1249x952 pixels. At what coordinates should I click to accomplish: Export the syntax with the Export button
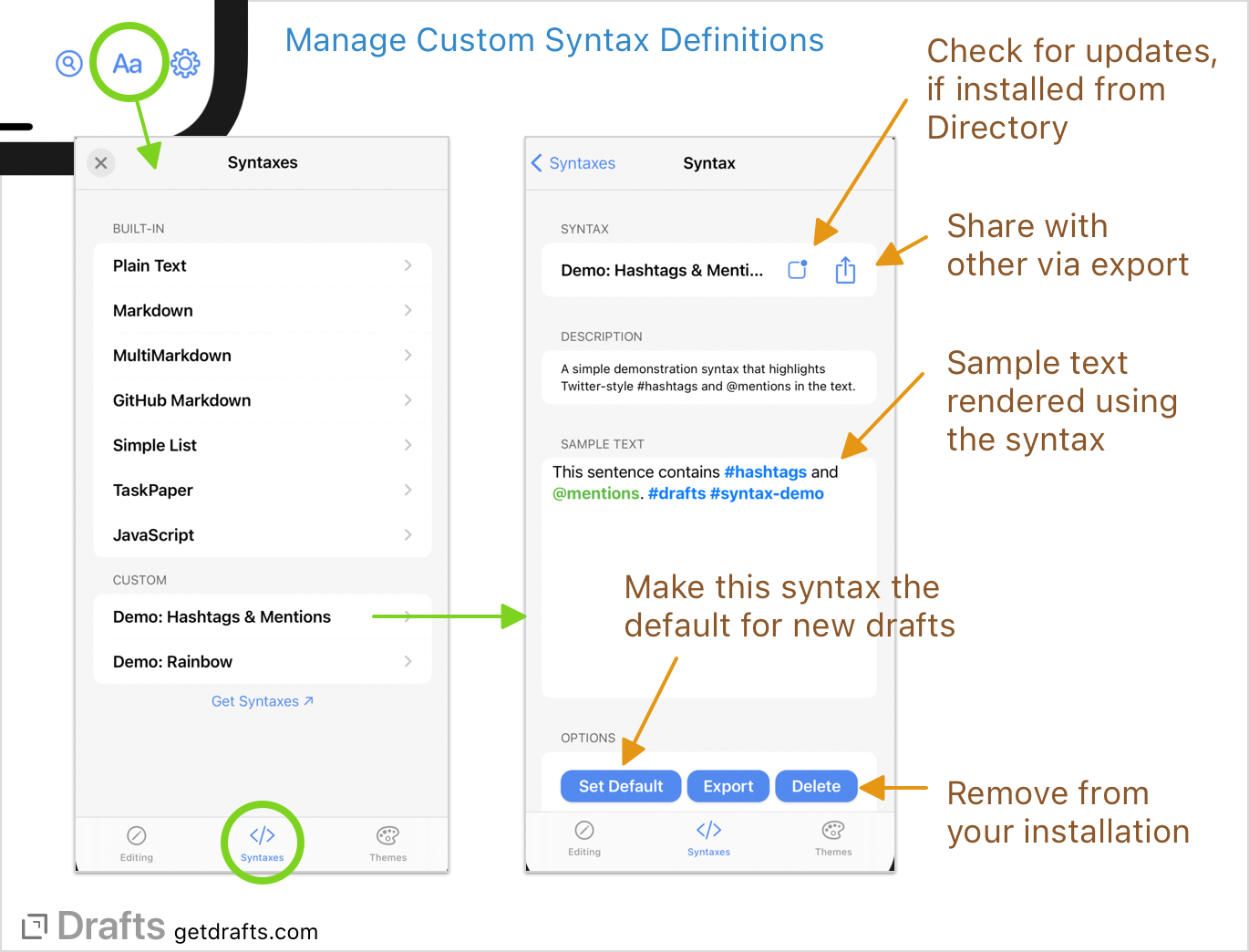[x=728, y=786]
